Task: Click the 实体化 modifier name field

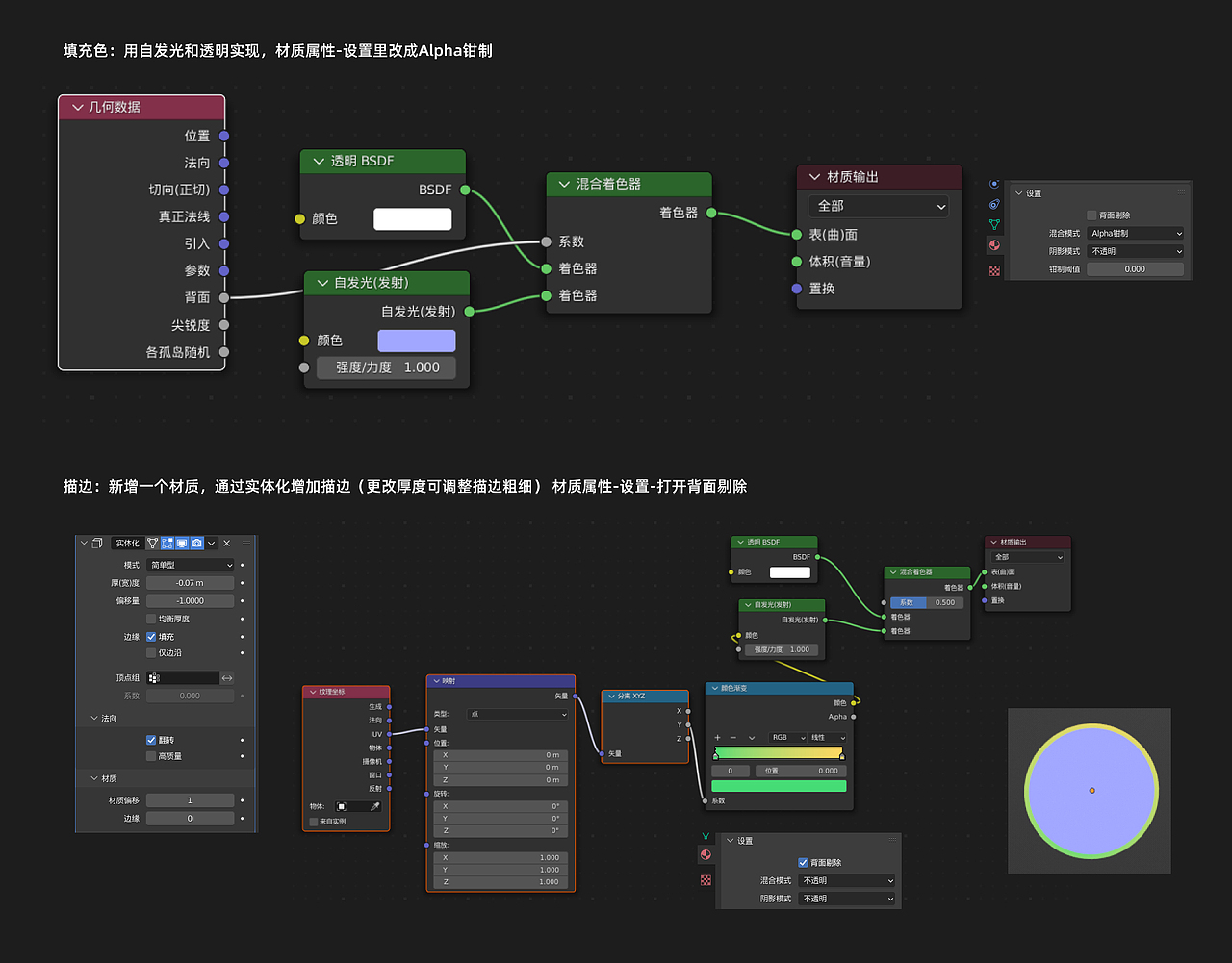Action: [x=128, y=544]
